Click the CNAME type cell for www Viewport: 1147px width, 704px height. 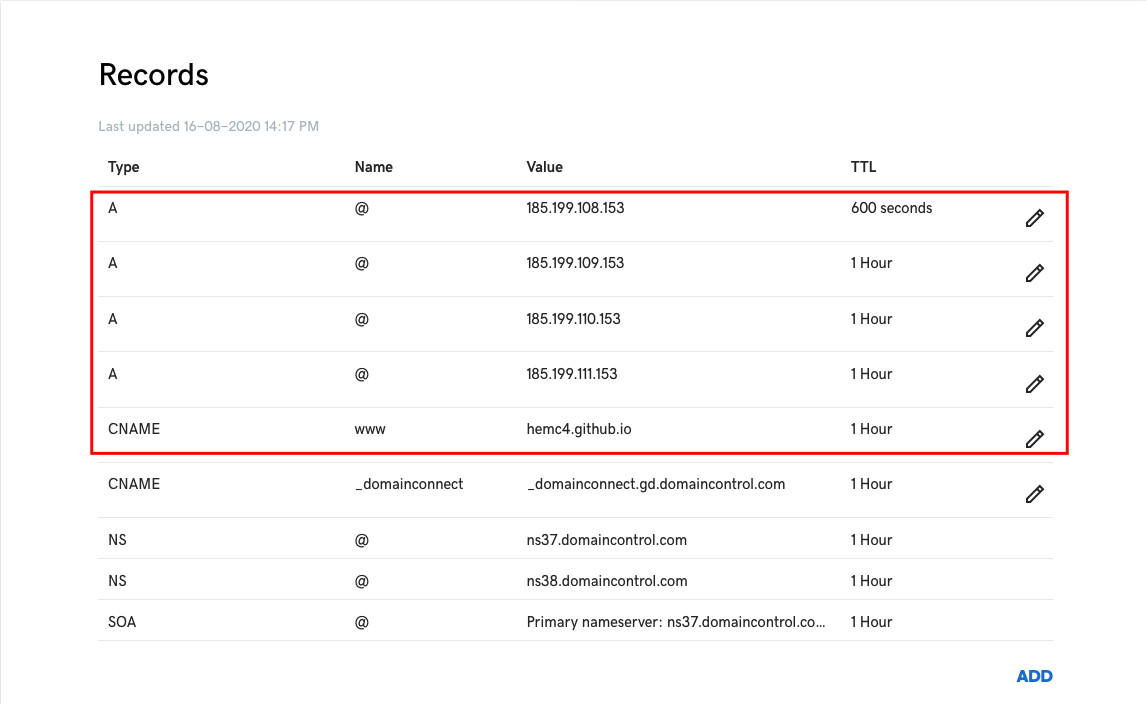(134, 429)
